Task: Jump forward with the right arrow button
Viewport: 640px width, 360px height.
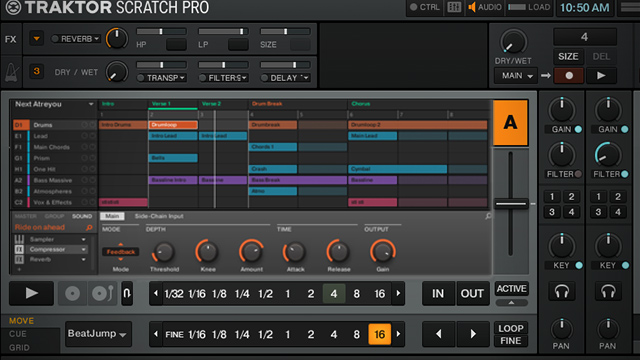Action: [x=473, y=334]
